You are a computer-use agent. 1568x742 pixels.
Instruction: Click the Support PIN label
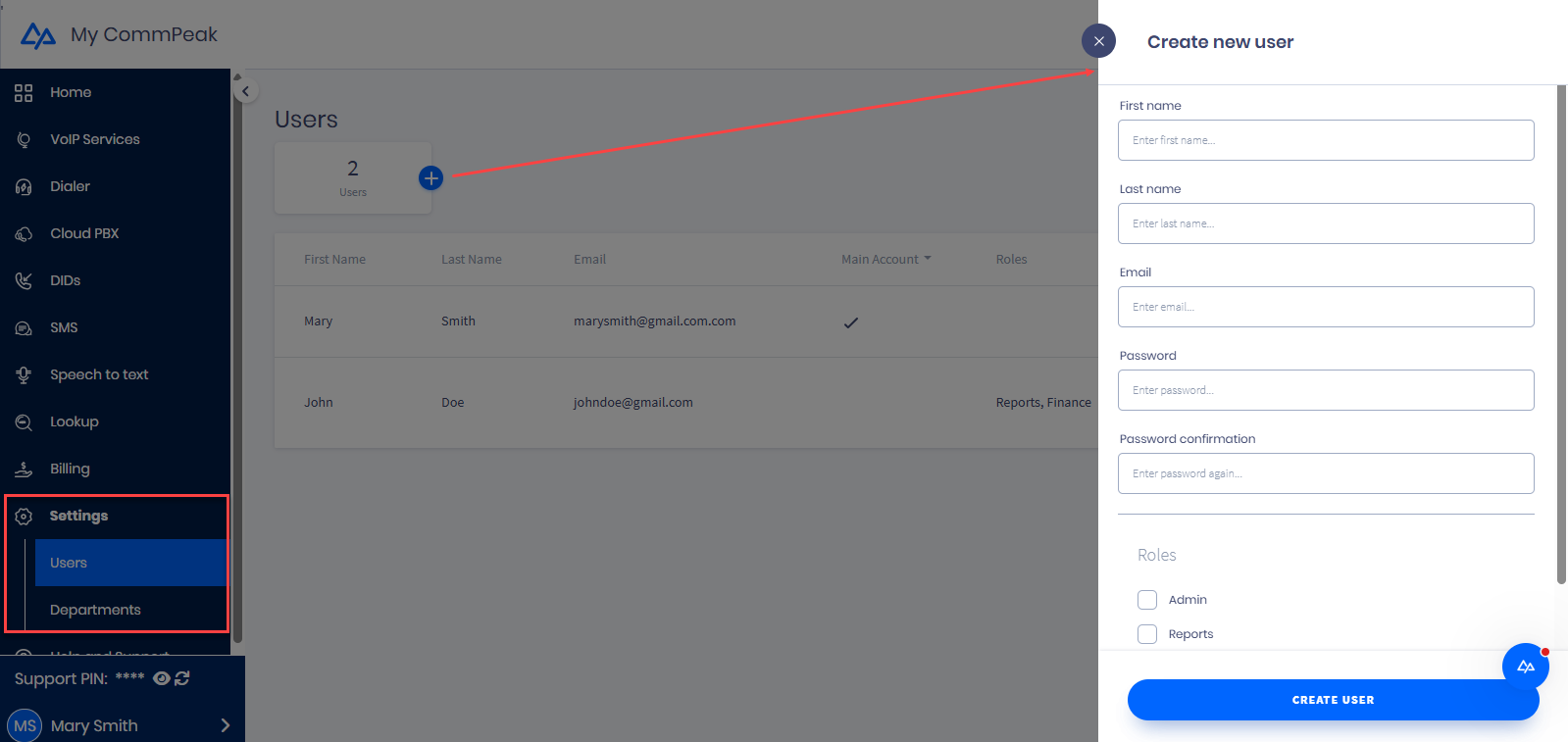[61, 678]
